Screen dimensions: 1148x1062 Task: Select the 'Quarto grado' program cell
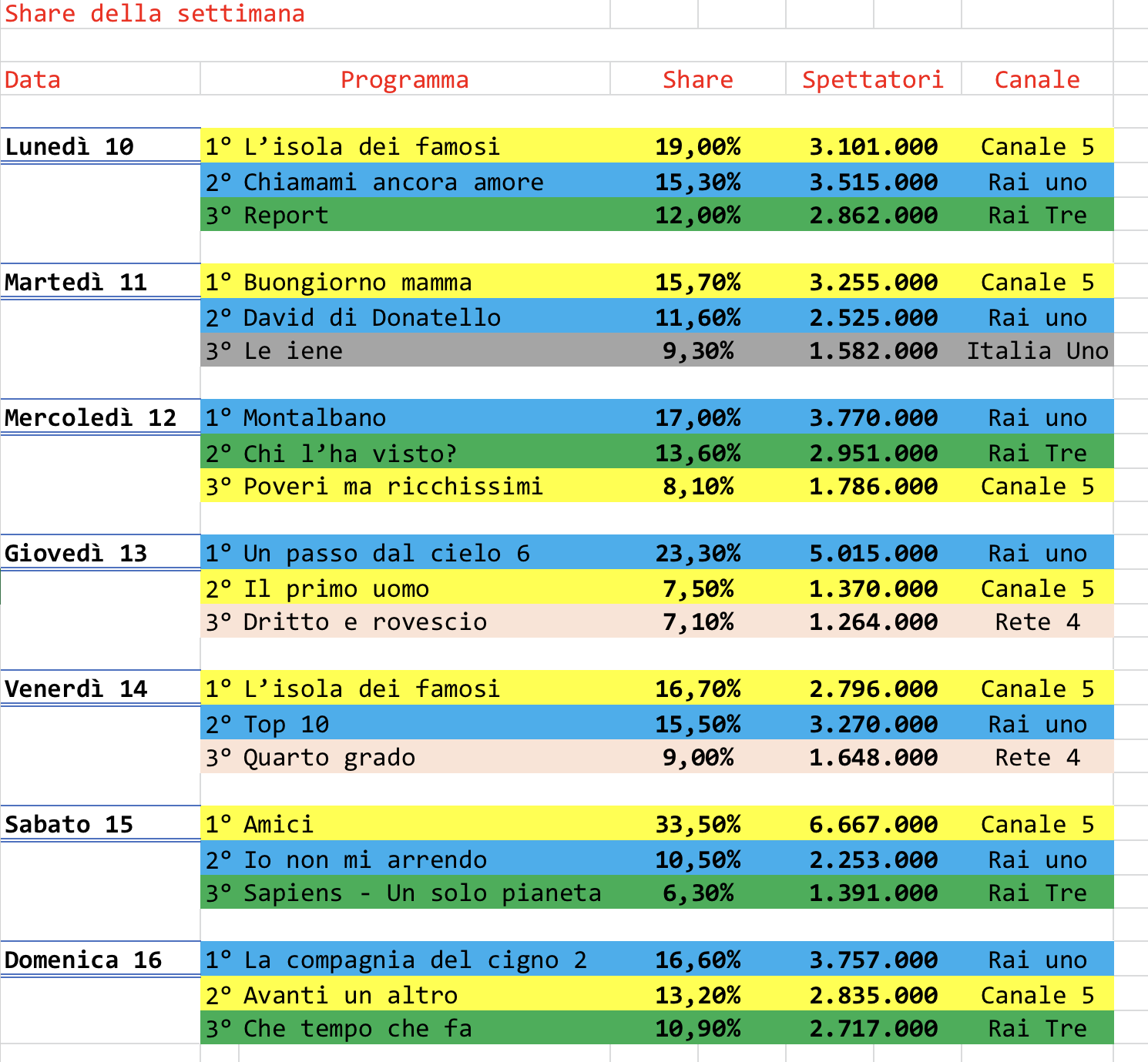click(x=329, y=757)
